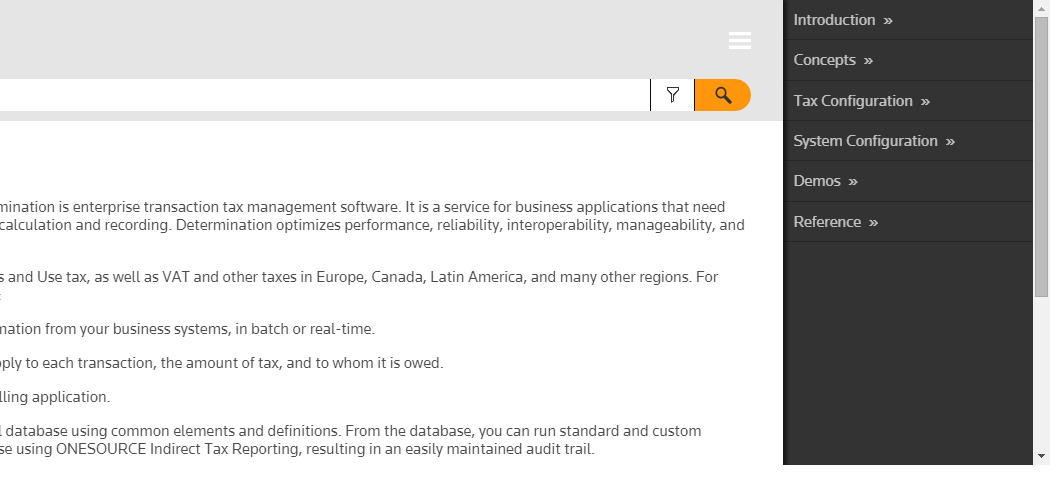1050x493 pixels.
Task: Click the scrollbar up arrow
Action: tap(1041, 7)
